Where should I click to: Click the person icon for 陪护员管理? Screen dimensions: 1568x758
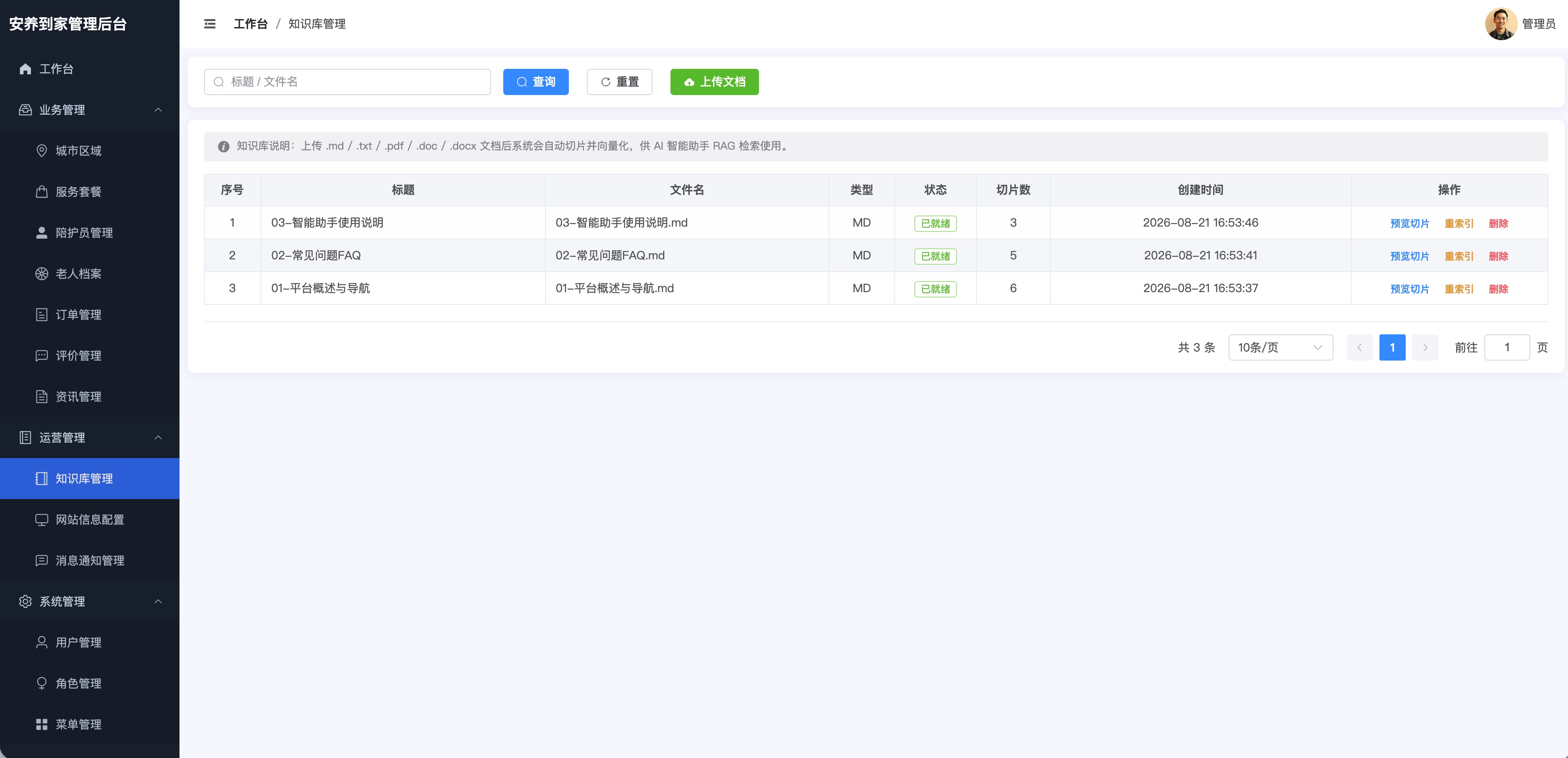pos(41,232)
